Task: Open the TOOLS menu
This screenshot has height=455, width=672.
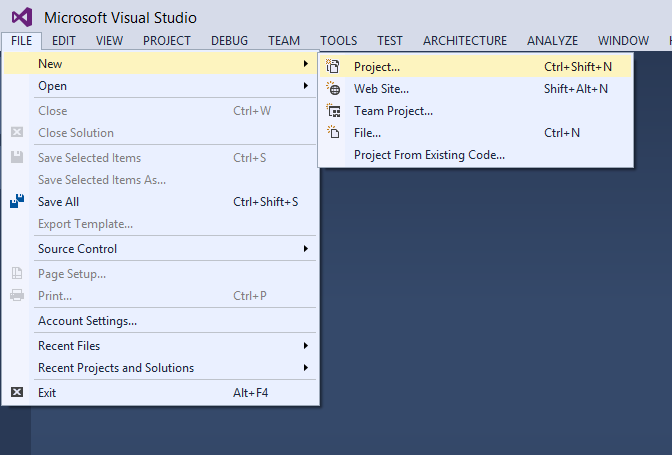Action: [339, 41]
